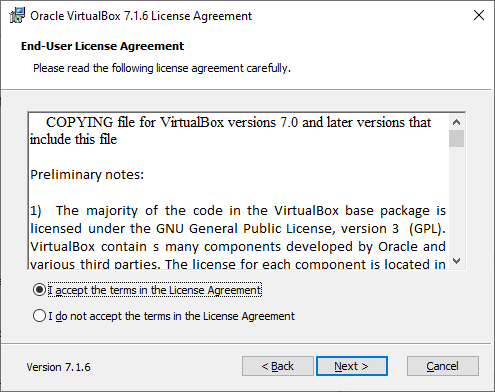This screenshot has height=392, width=495.
Task: Click the "1) The majority of the code" paragraph
Action: click(x=238, y=237)
